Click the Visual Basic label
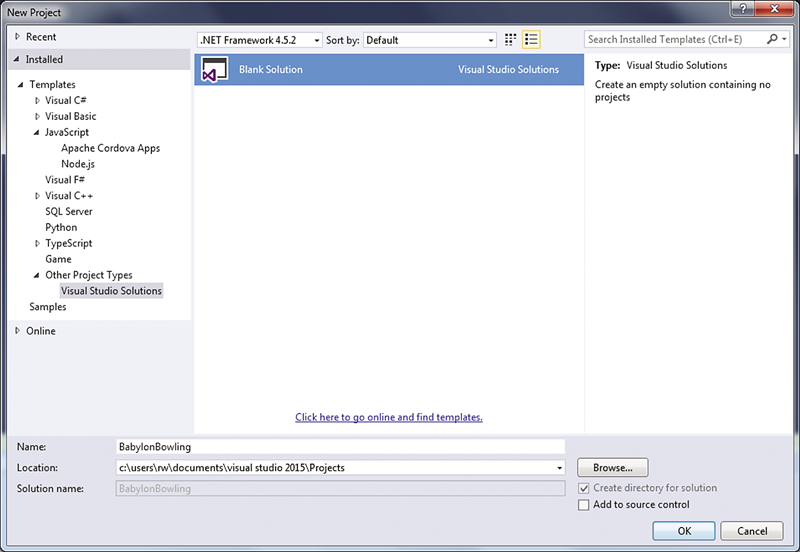800x552 pixels. (70, 116)
